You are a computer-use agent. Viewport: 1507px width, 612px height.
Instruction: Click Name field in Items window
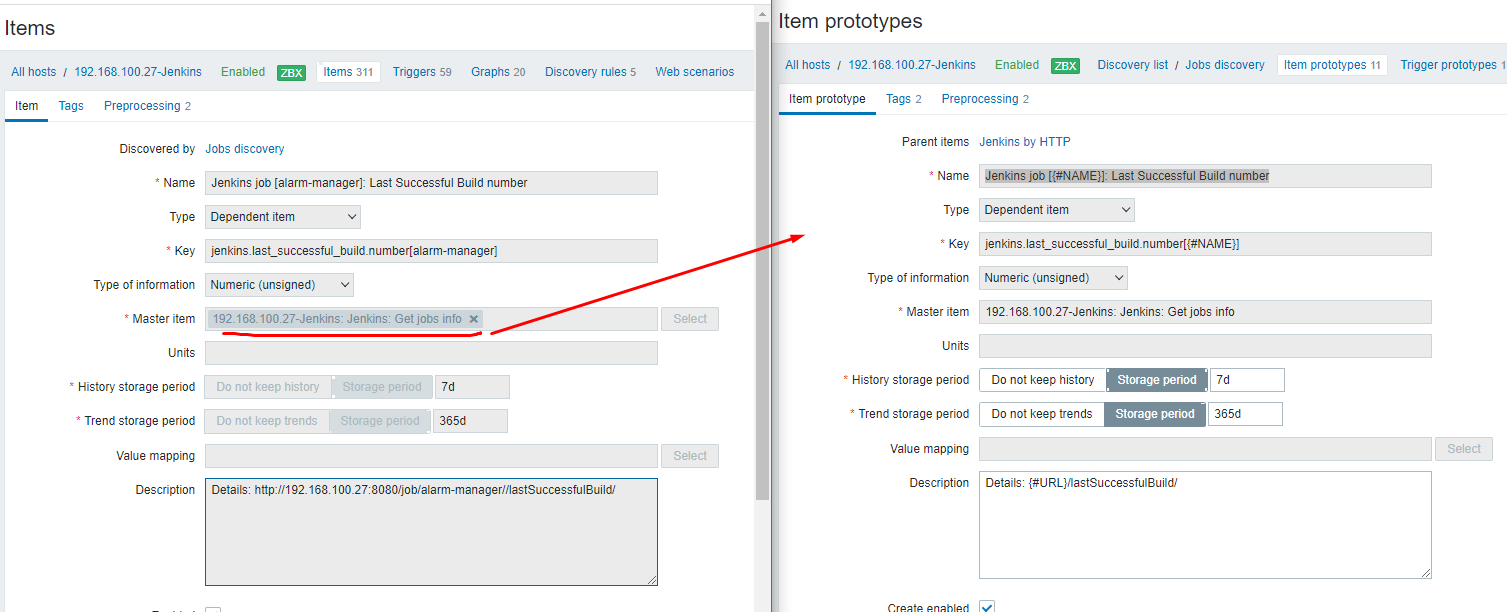431,183
